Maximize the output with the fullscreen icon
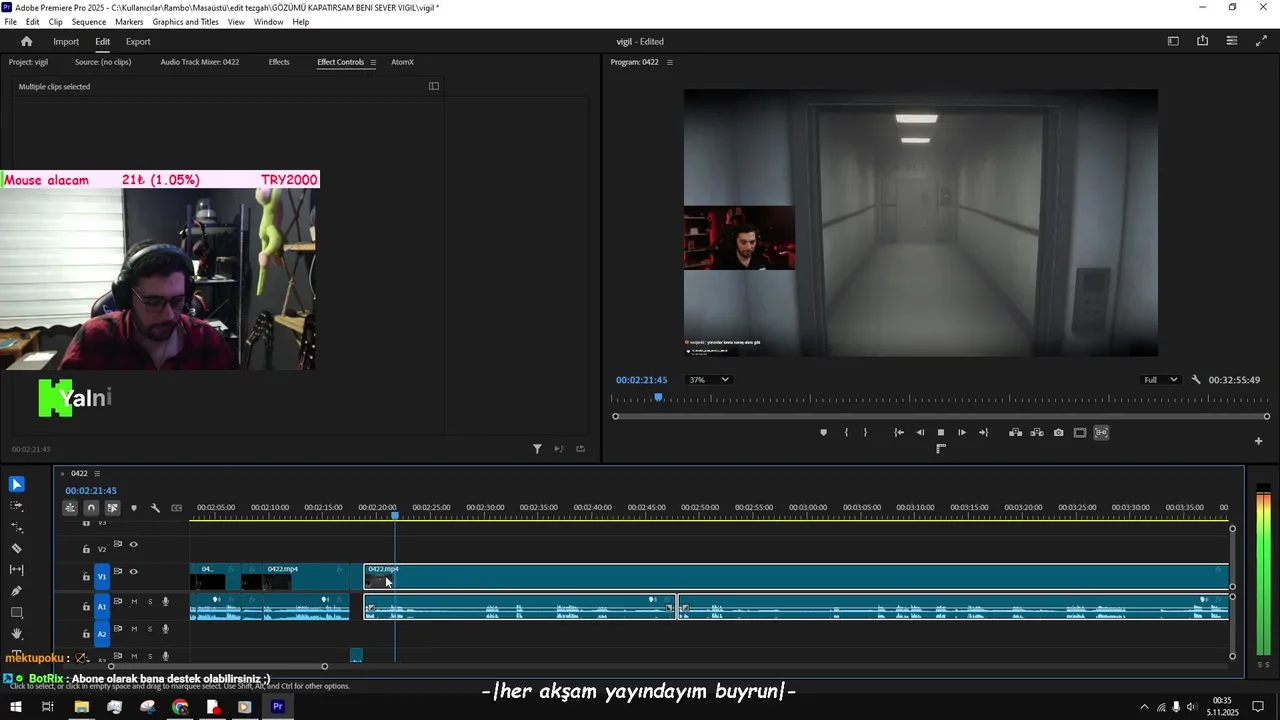This screenshot has height=720, width=1280. coord(1261,41)
